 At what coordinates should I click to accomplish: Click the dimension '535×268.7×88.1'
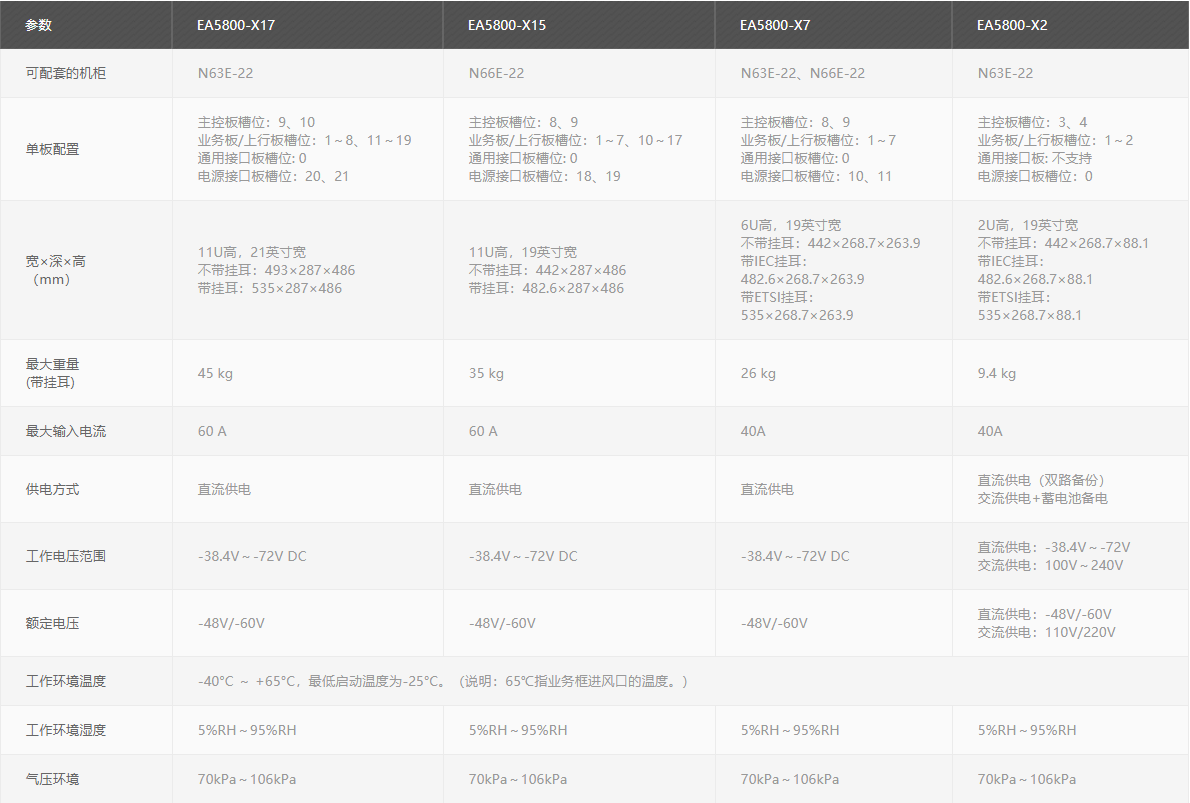[1030, 315]
